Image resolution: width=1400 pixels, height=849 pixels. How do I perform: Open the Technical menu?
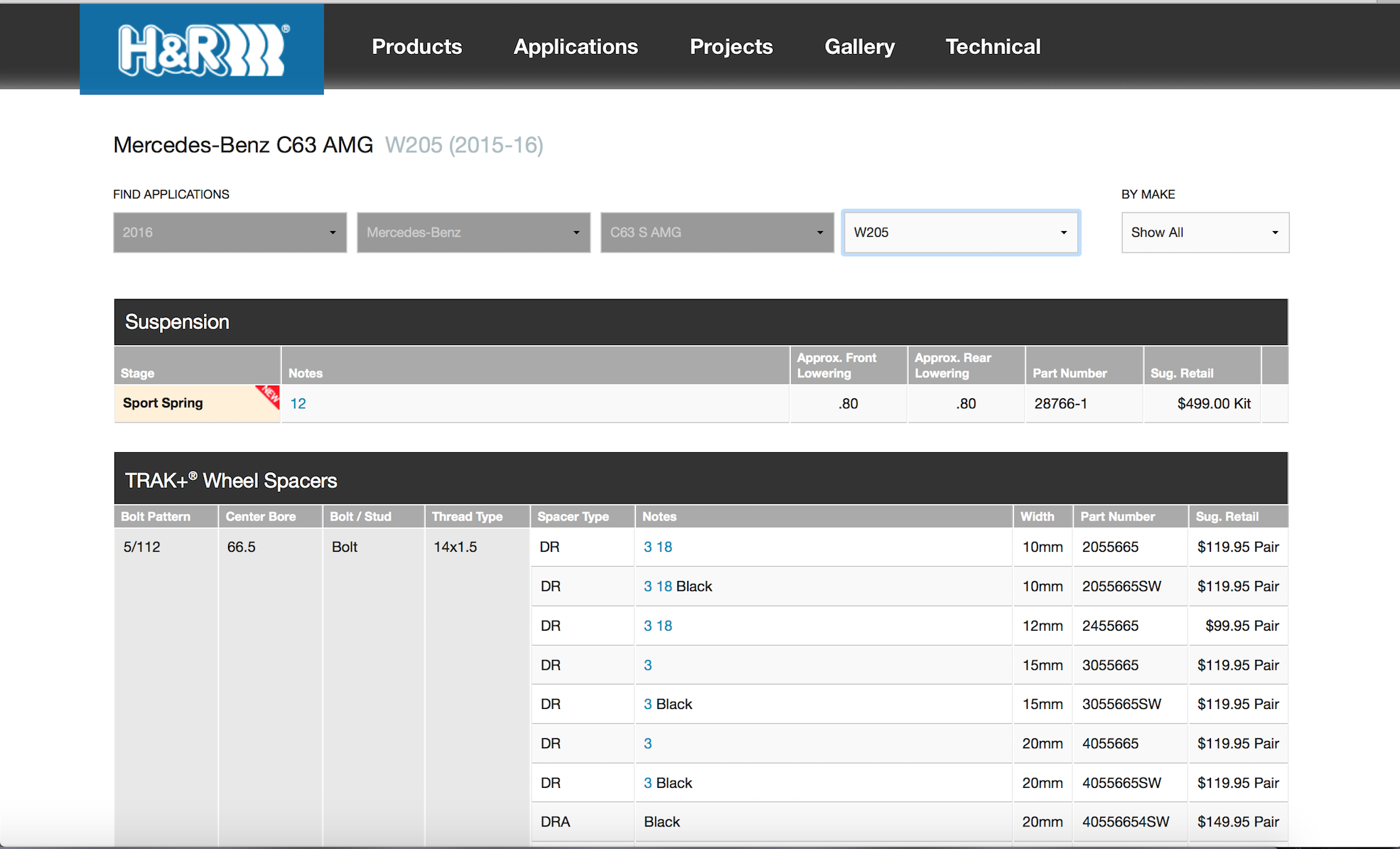[993, 47]
